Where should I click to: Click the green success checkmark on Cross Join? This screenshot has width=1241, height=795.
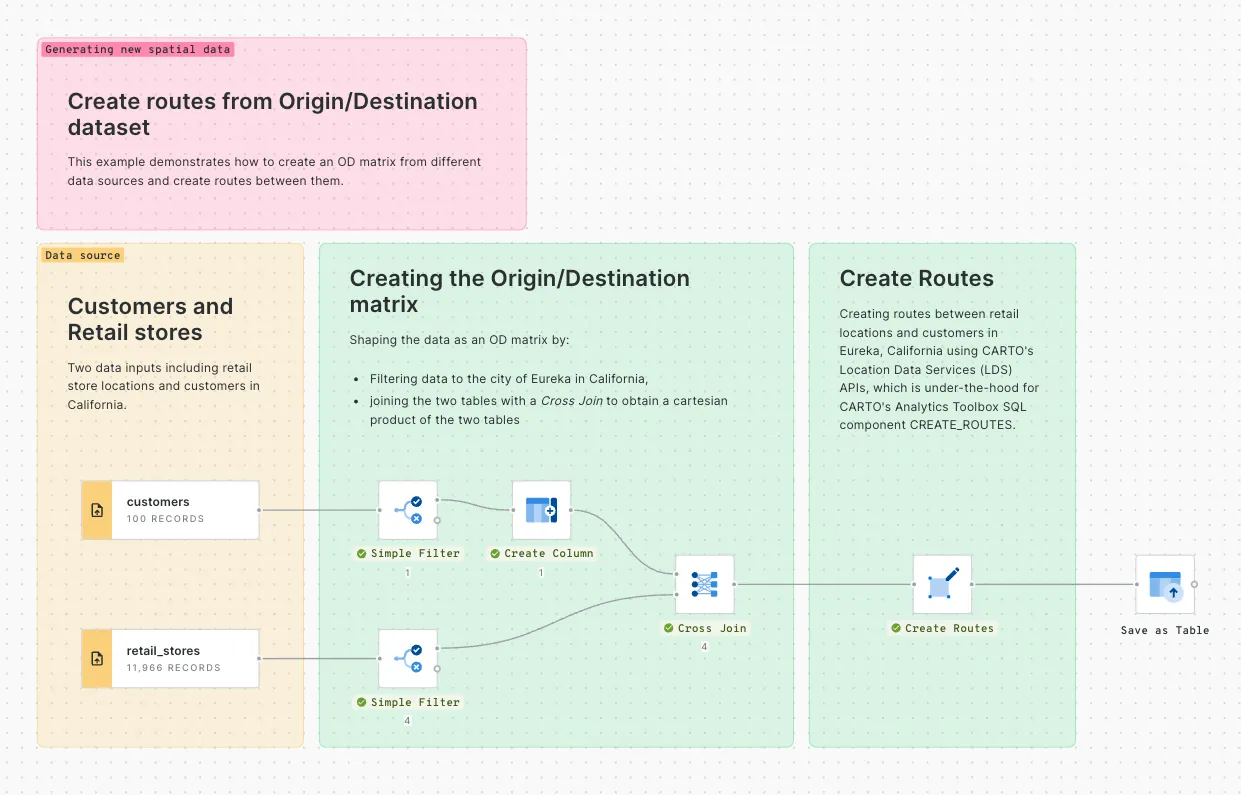click(x=668, y=628)
